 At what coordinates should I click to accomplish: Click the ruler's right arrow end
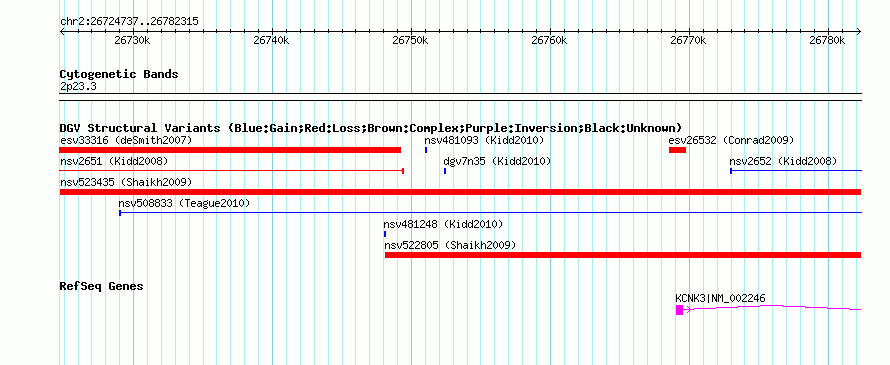859,31
